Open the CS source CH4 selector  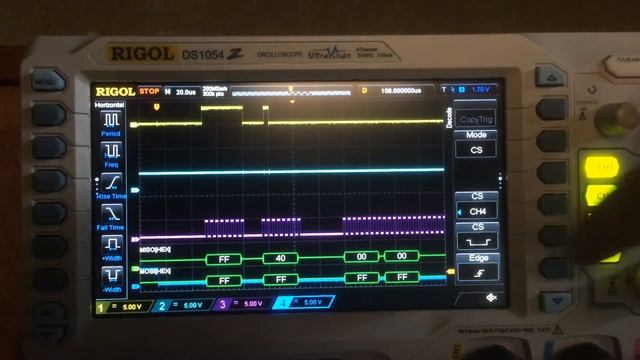click(x=477, y=207)
